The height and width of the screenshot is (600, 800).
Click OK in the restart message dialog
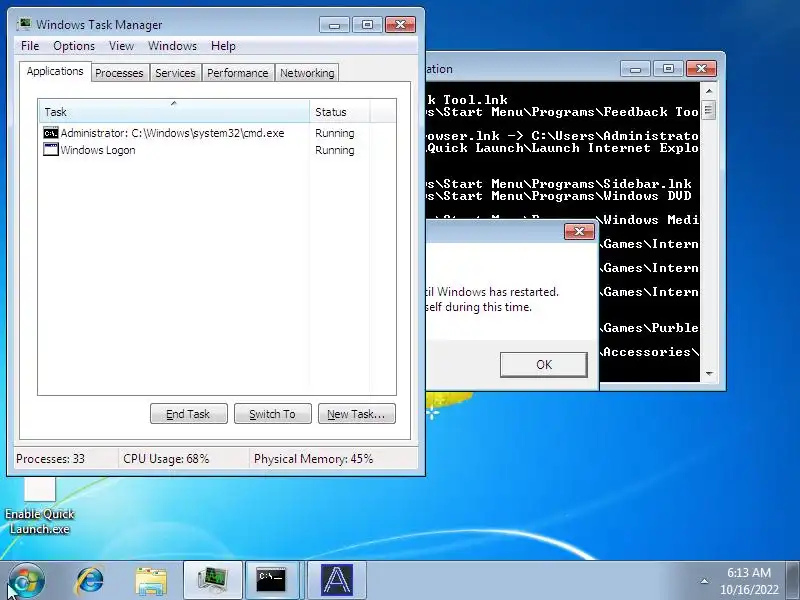pos(544,365)
